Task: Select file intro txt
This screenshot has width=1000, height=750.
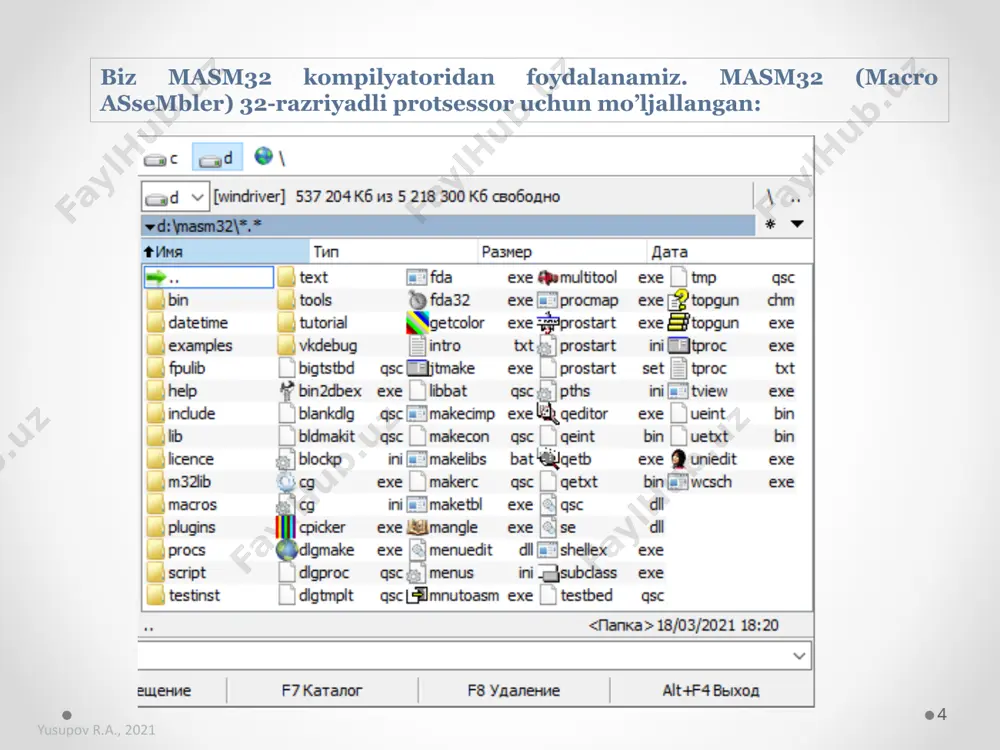Action: (471, 346)
